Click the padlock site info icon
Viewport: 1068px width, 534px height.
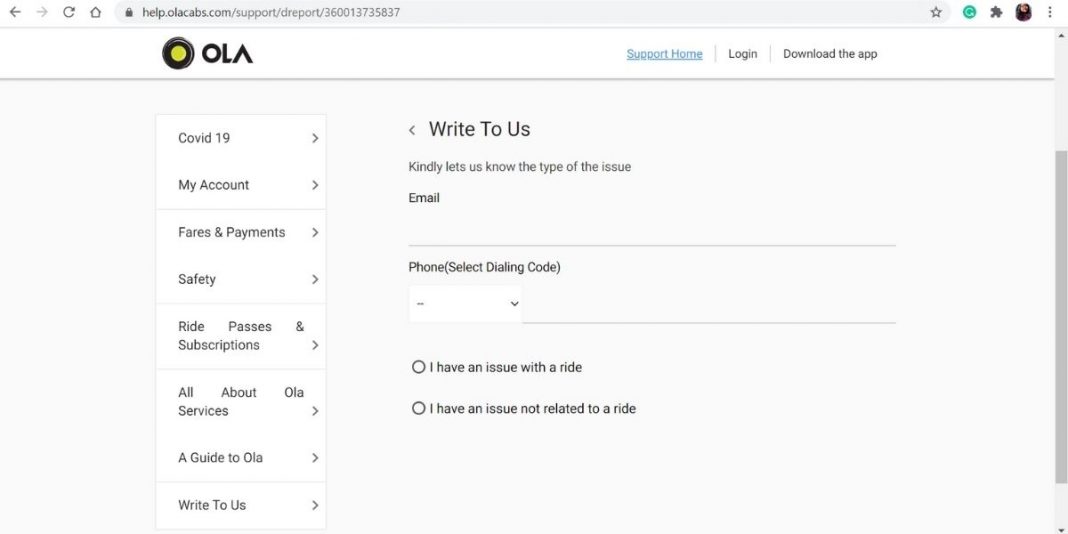[130, 12]
